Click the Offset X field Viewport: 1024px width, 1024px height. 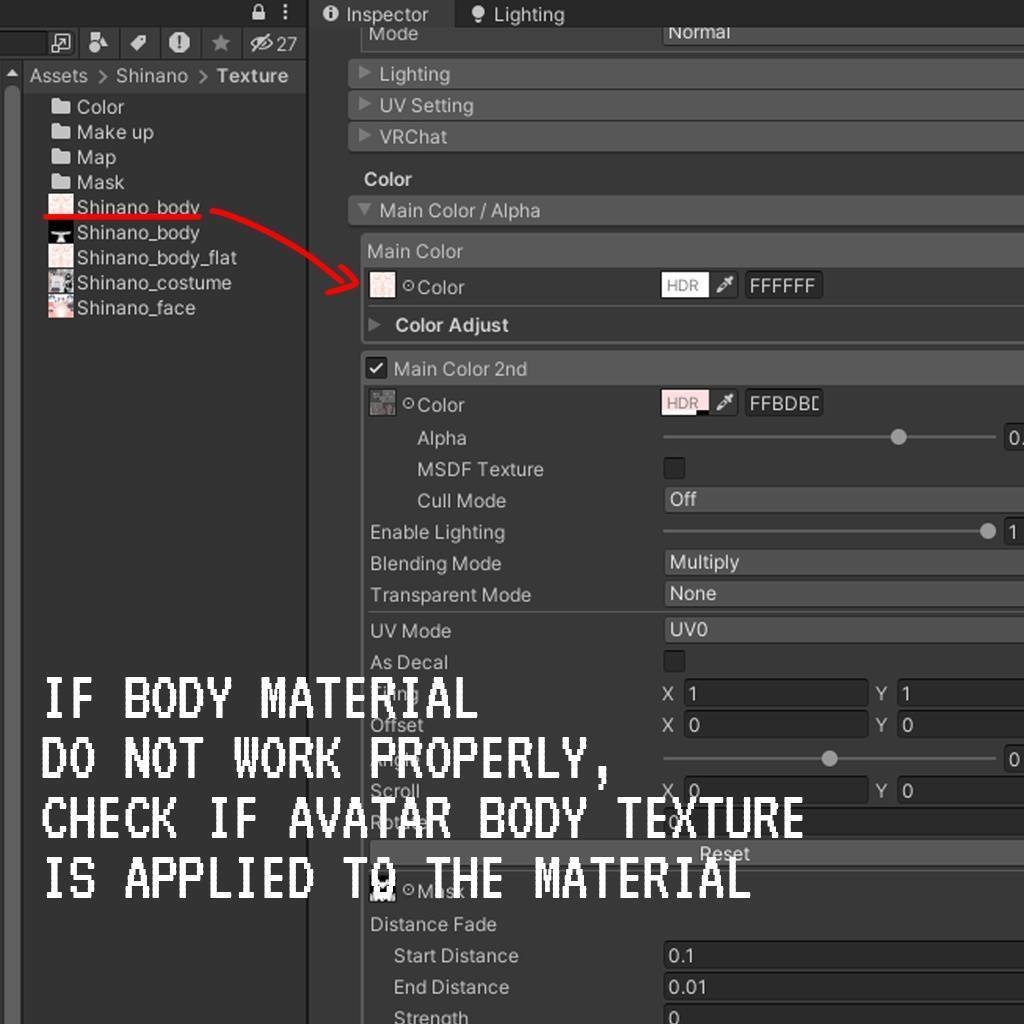(x=776, y=724)
